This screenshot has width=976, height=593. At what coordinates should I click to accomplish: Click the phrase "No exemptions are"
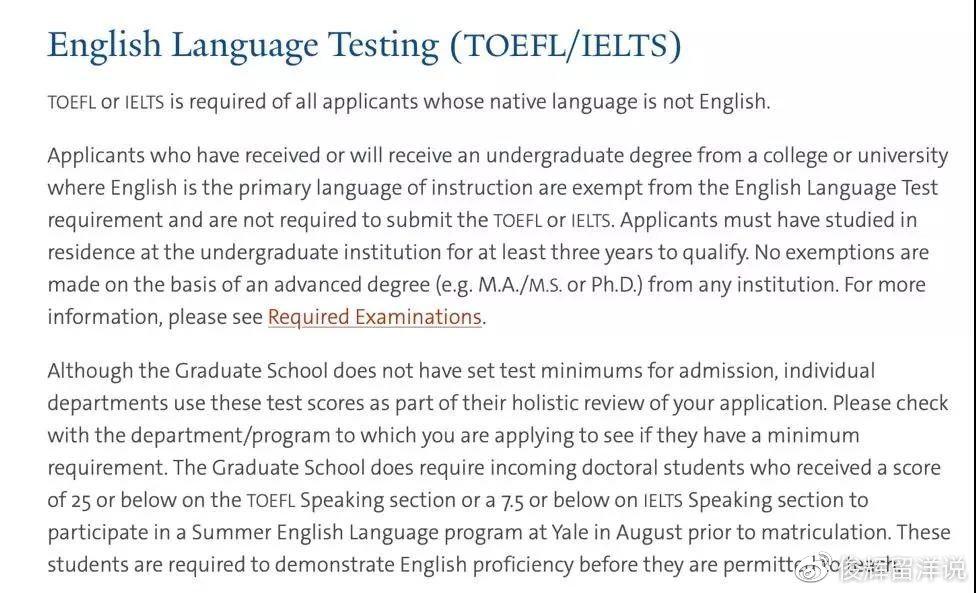tap(842, 252)
